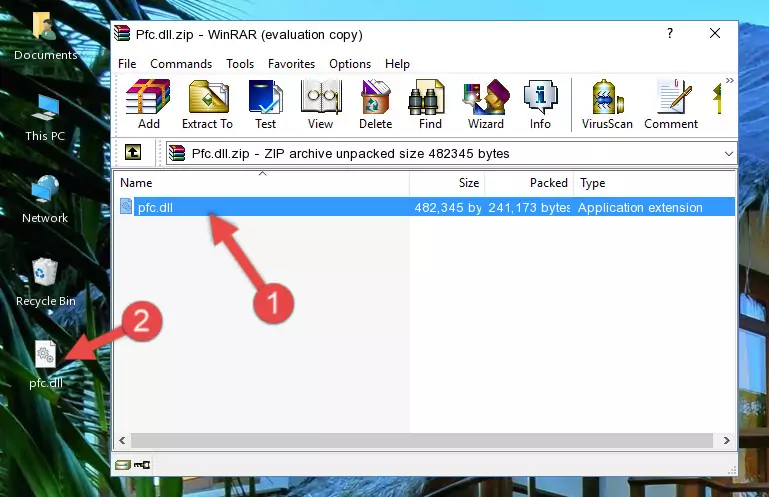Expand hidden toolbar buttons chevron
The height and width of the screenshot is (497, 769).
[729, 80]
